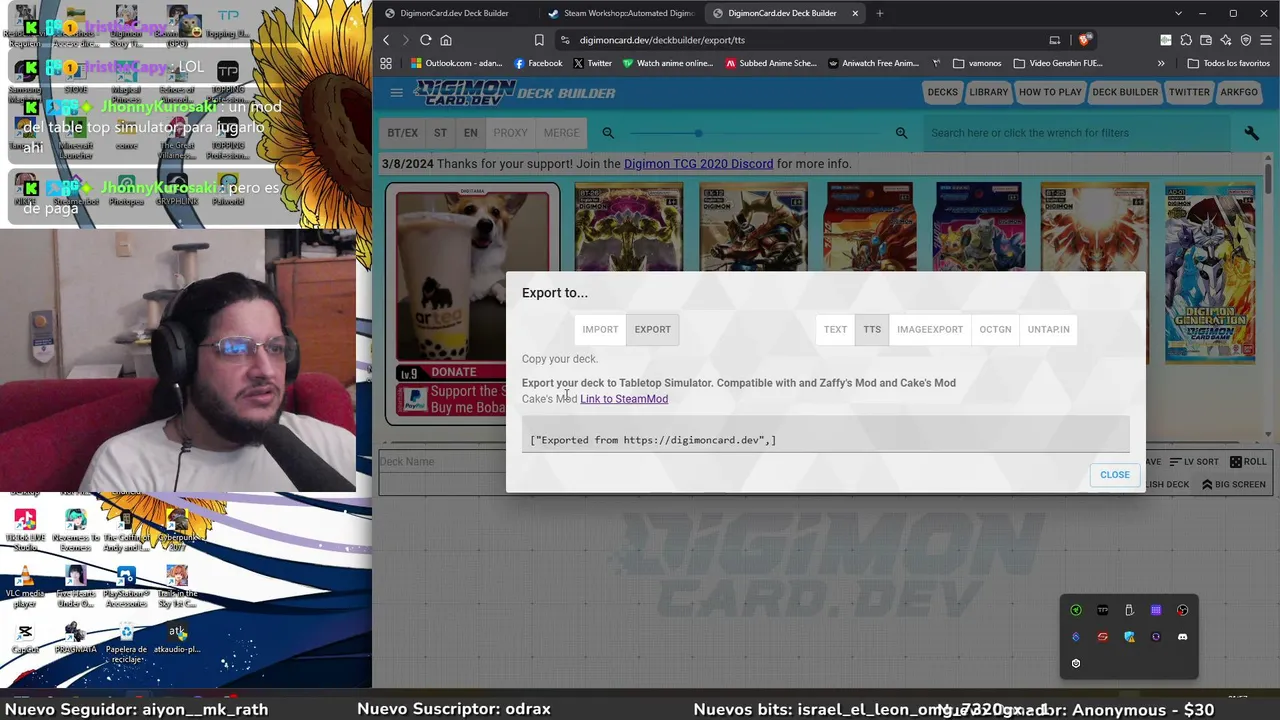Open the Brave wallet icon in toolbar
This screenshot has height=720, width=1280.
point(1206,40)
